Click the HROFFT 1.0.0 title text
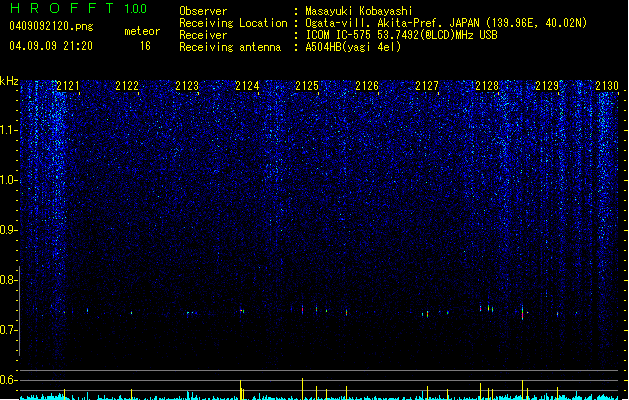Screen dimensions: 629x400 [x=78, y=8]
